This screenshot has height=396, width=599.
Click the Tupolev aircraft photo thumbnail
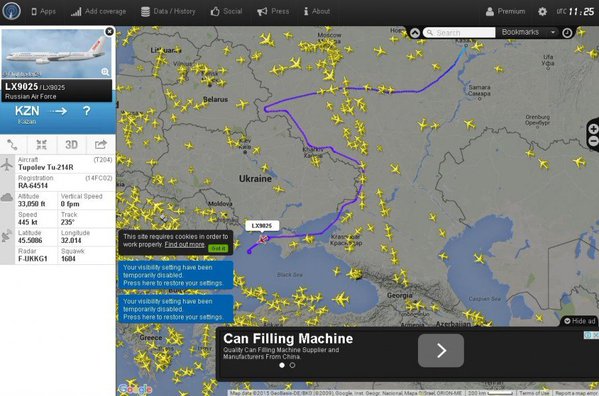coord(57,53)
